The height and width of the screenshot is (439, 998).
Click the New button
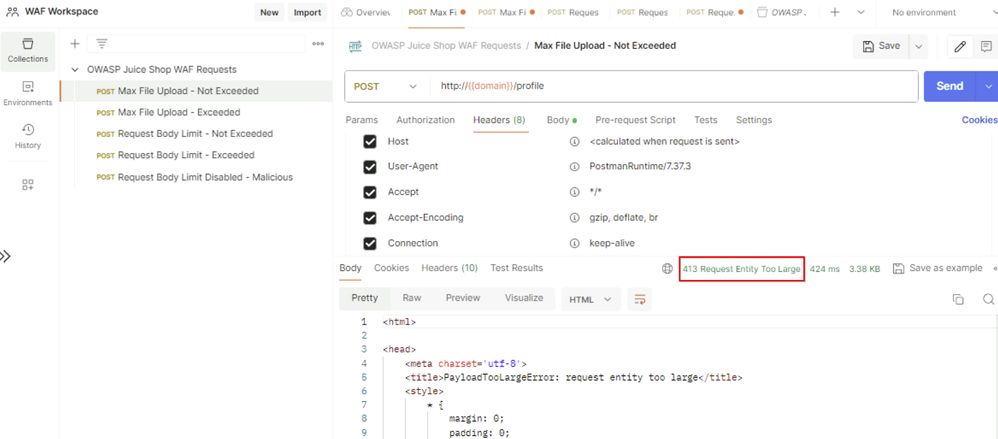pyautogui.click(x=269, y=12)
